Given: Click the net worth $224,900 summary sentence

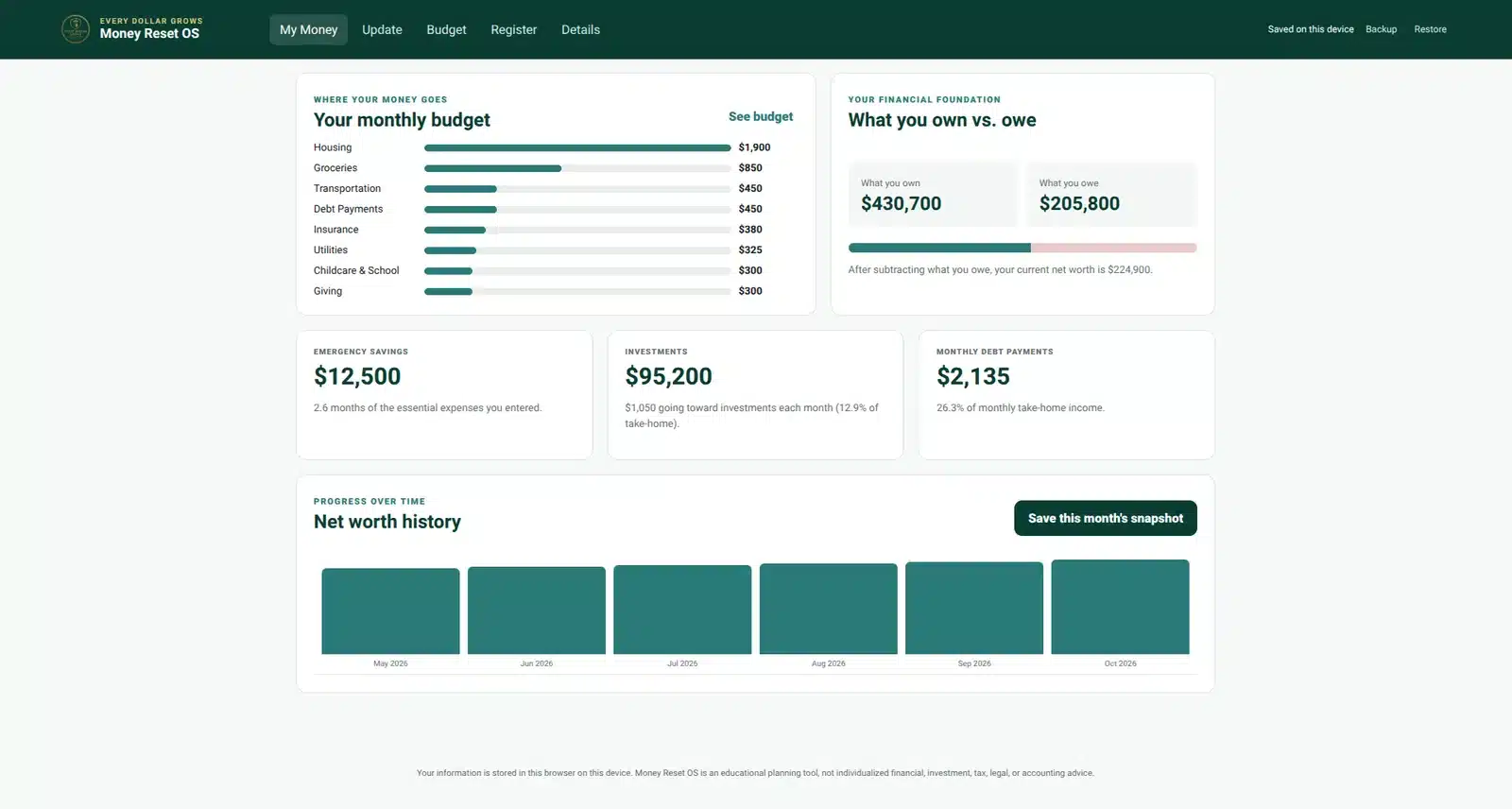Looking at the screenshot, I should pyautogui.click(x=1001, y=269).
